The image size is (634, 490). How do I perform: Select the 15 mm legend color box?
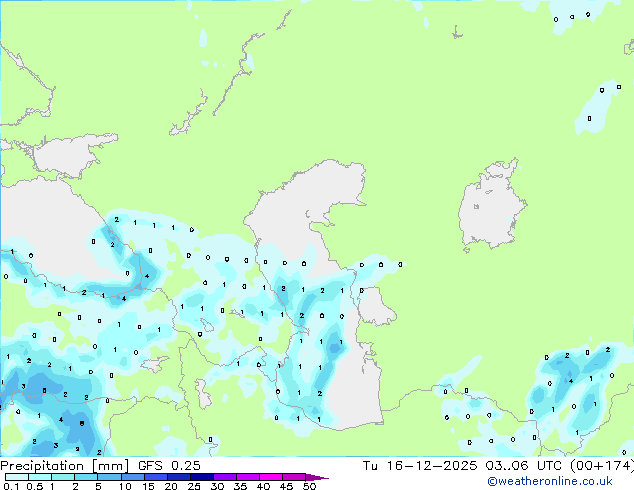pos(155,477)
